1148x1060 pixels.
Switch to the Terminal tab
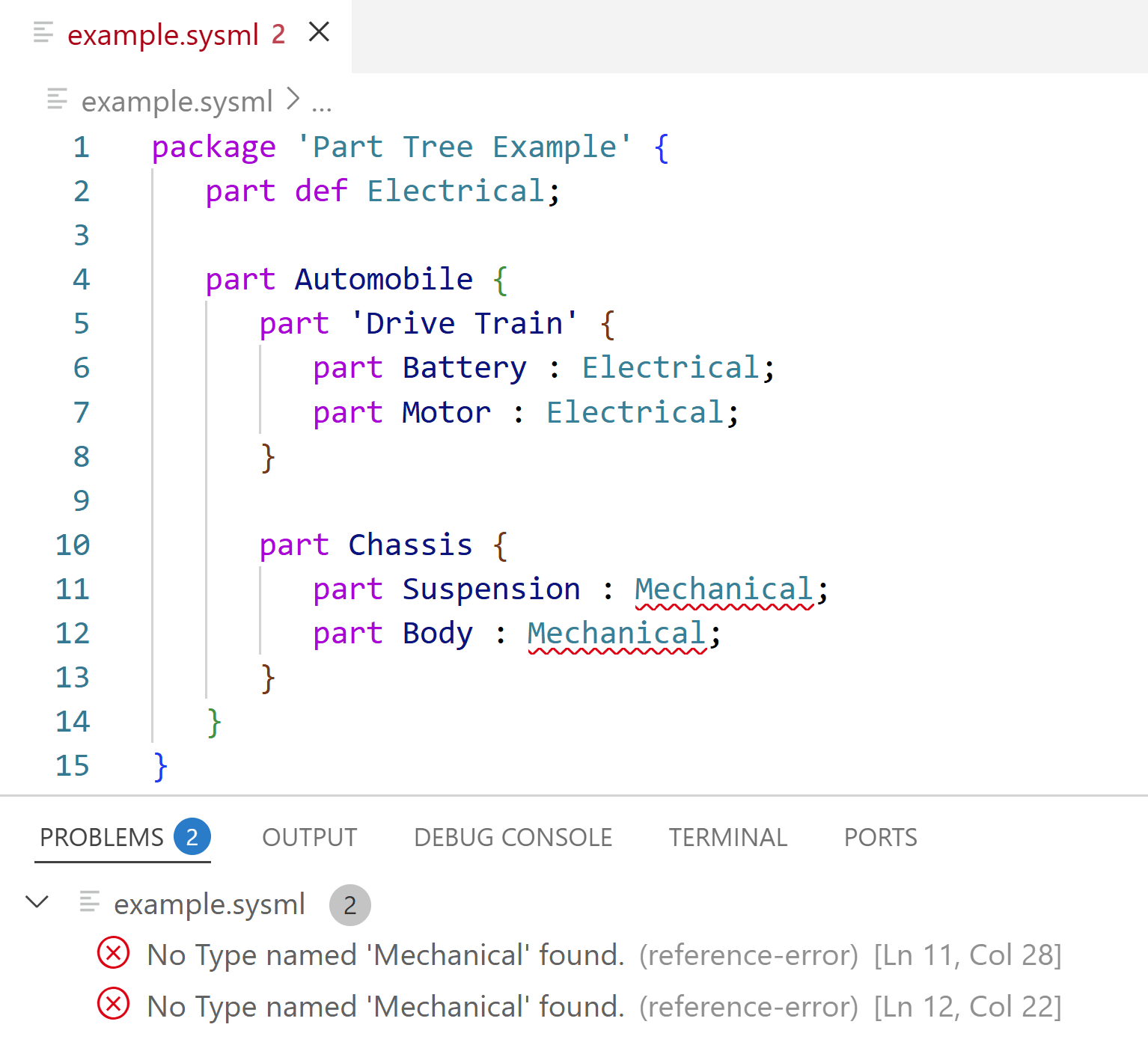pos(727,837)
